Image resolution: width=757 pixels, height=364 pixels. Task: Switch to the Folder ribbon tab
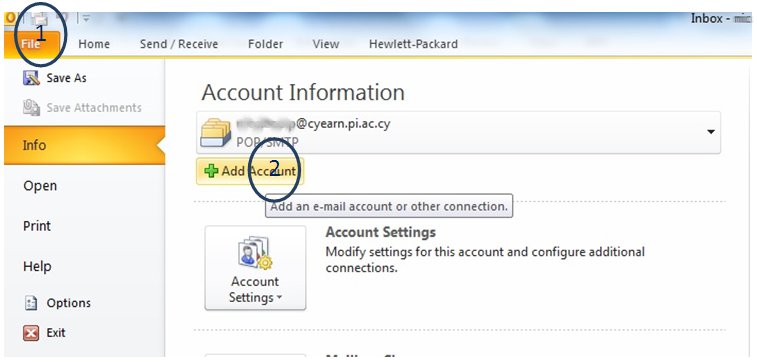[x=265, y=44]
